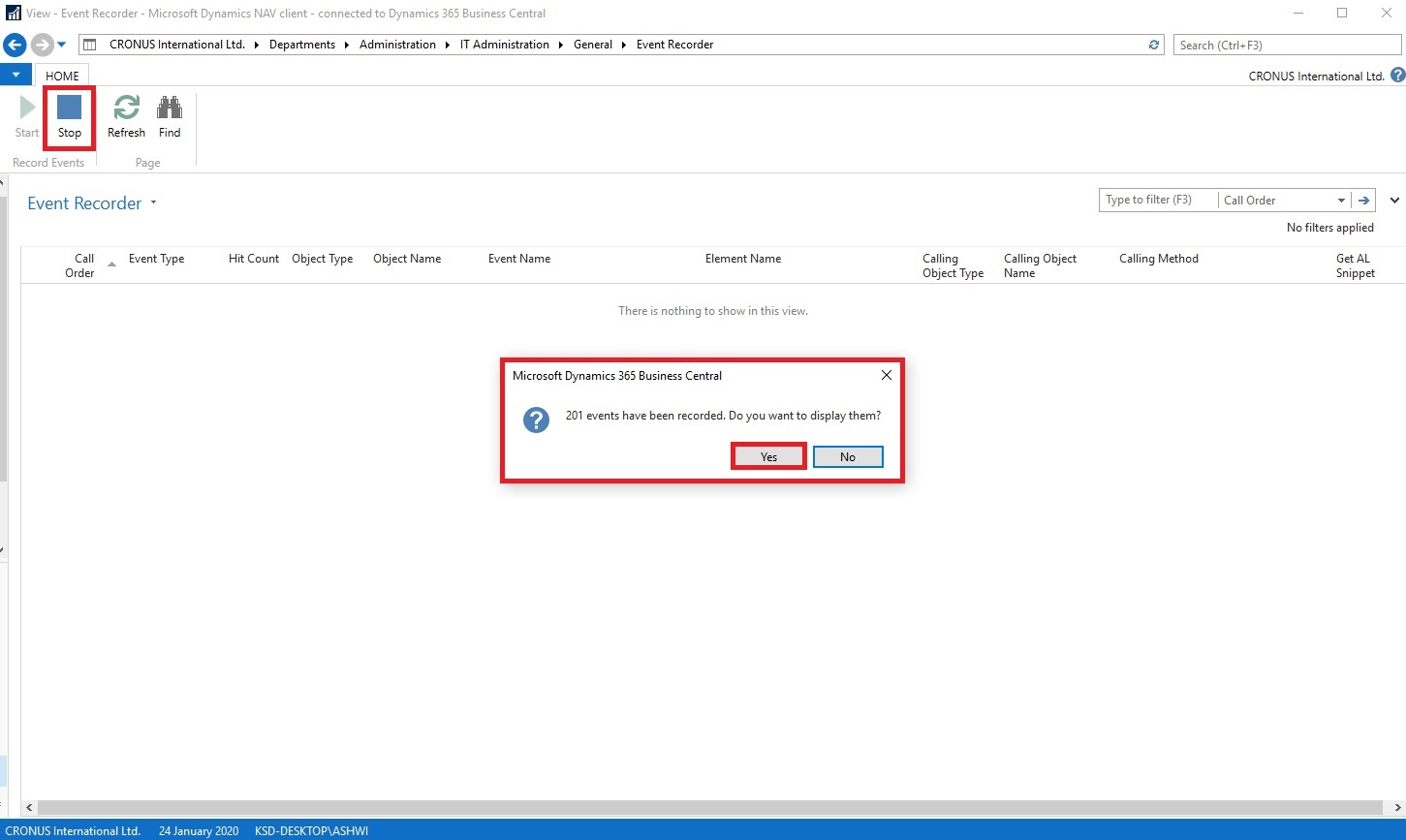
Task: Open Find with the binoculars icon
Action: click(170, 109)
